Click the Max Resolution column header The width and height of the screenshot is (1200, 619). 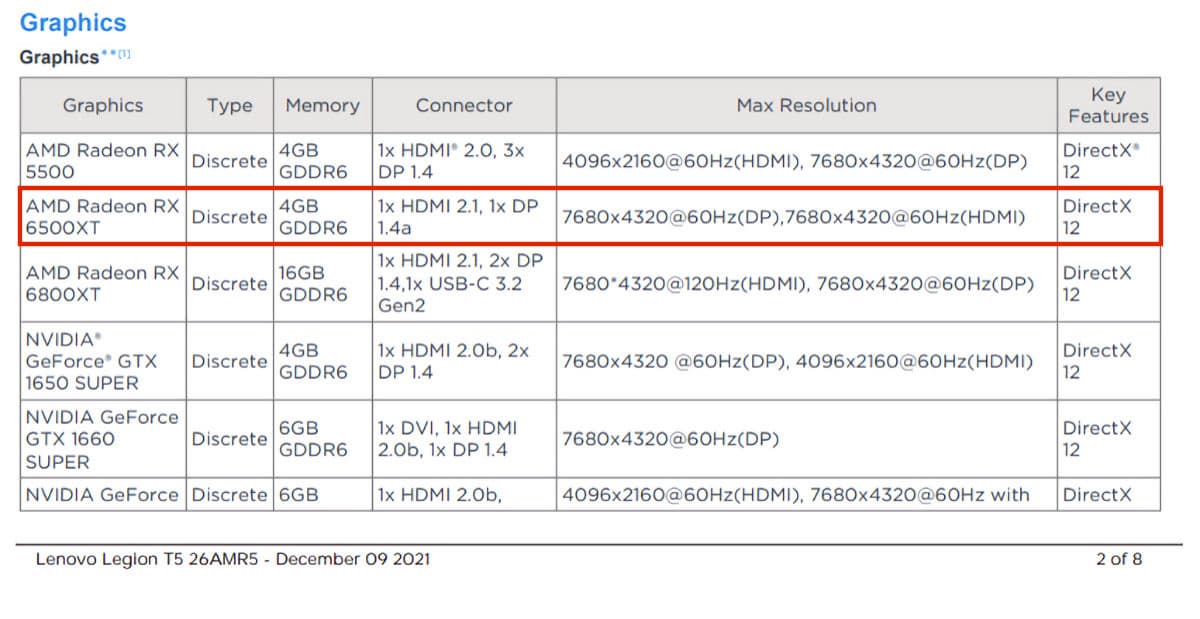(806, 105)
